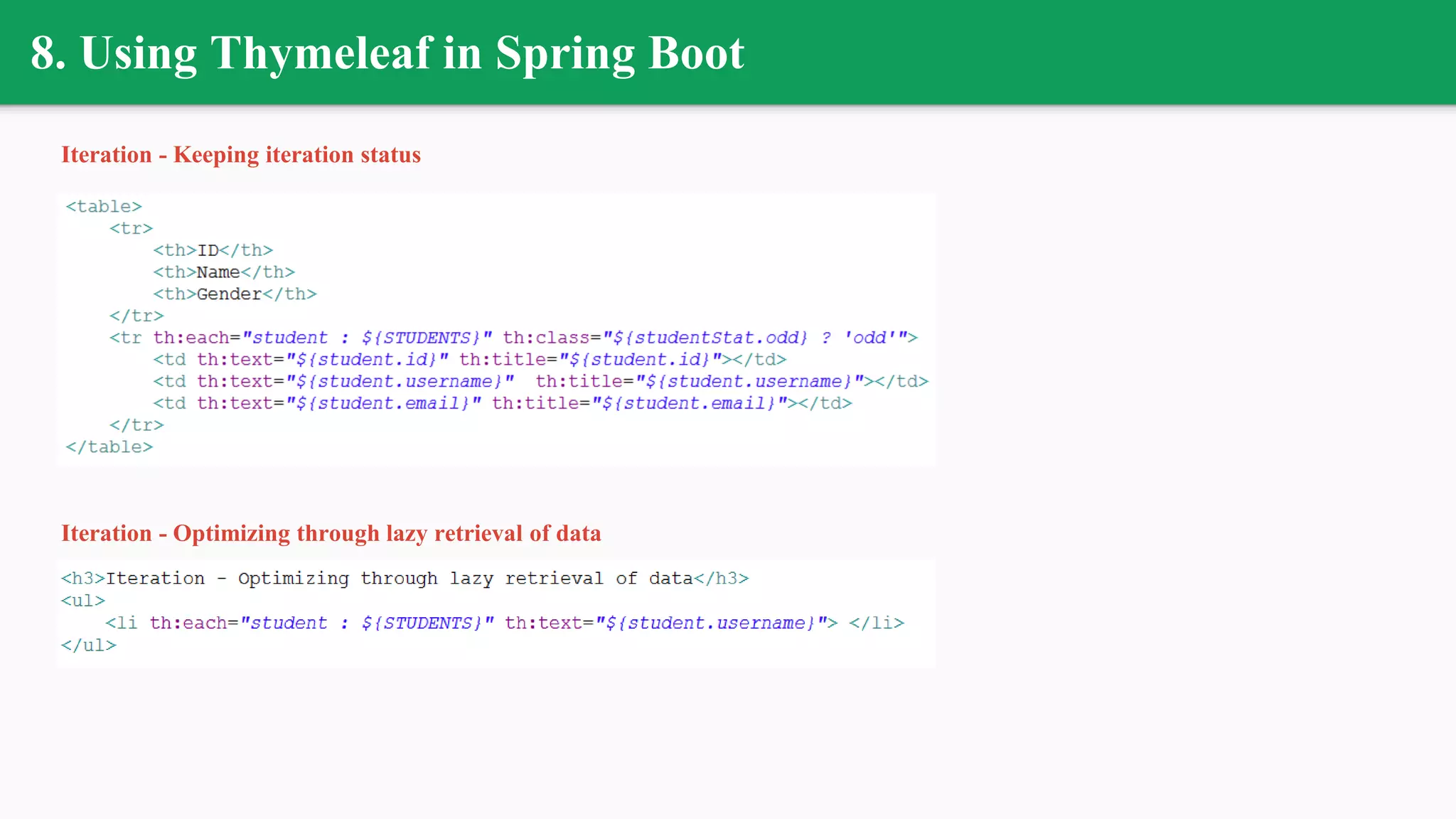Click the closing </table> tag
Viewport: 1456px width, 819px height.
pos(109,447)
